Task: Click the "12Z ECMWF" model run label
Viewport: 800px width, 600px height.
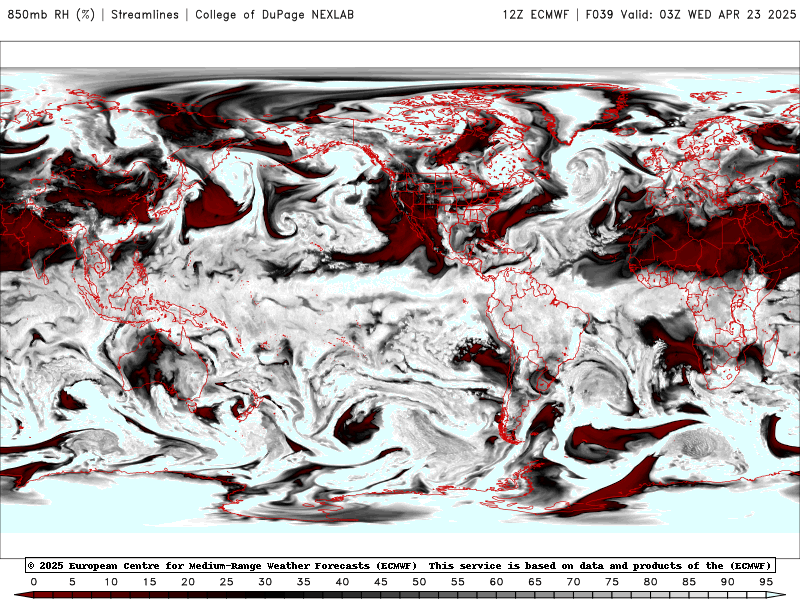Action: 536,14
